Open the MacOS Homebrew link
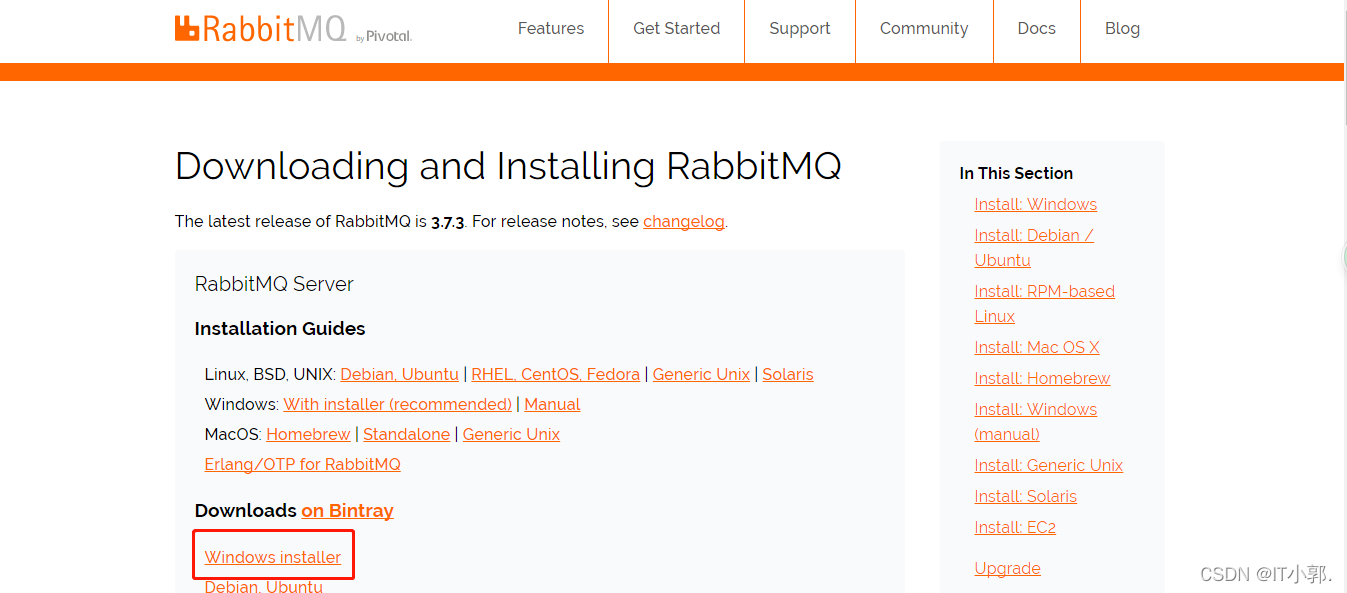The height and width of the screenshot is (593, 1347). click(x=308, y=434)
